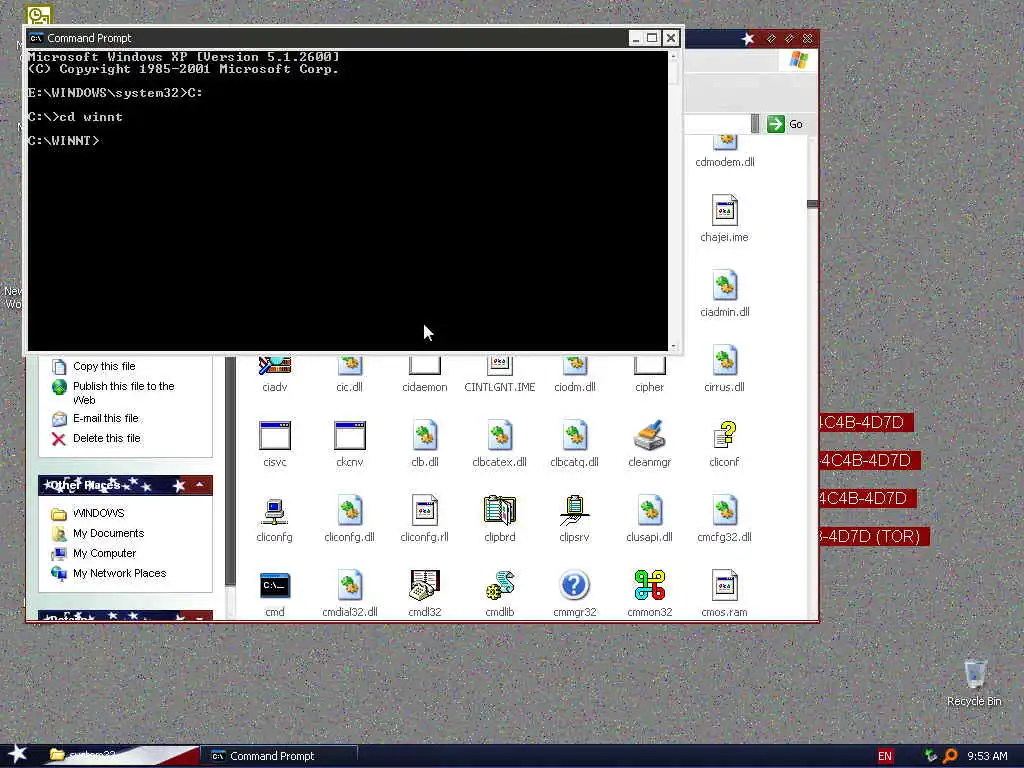Image resolution: width=1024 pixels, height=768 pixels.
Task: Switch to Command Prompt taskbar button
Action: tap(280, 756)
